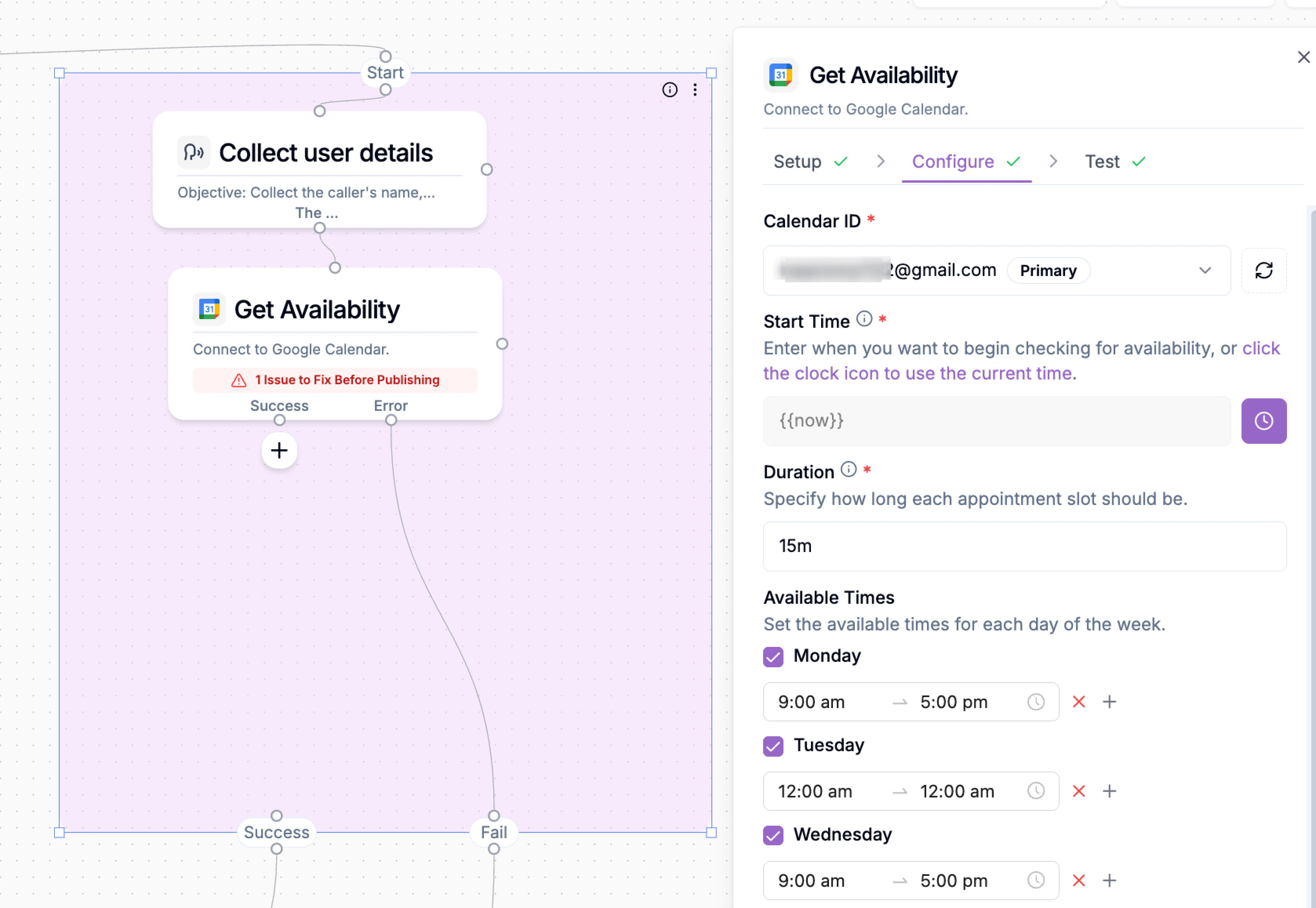Click the clock icon in Monday's time row
This screenshot has height=908, width=1316.
coord(1036,701)
